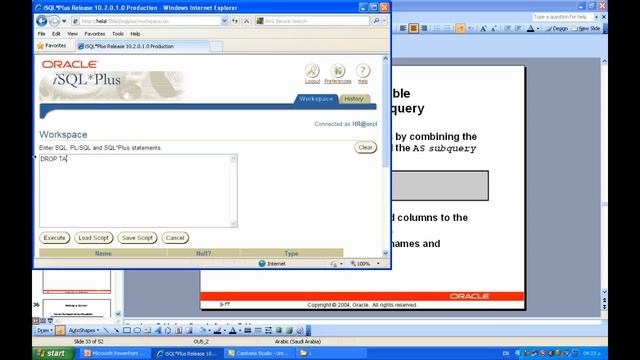Select the Arrow drawing tool
Image resolution: width=640 pixels, height=360 pixels.
point(116,330)
